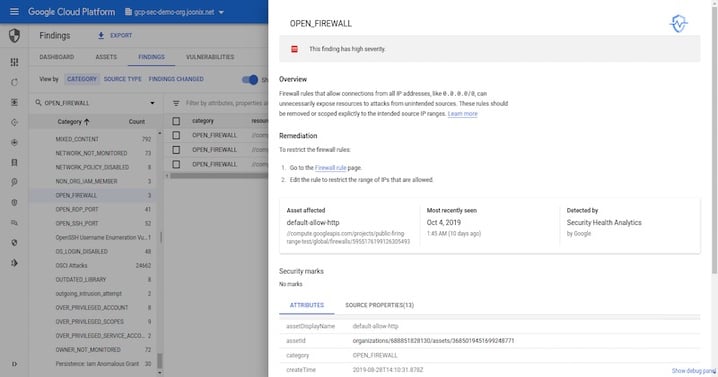Screen dimensions: 718x377
Task: Select the OVER_PRIVILEGED_ACCOUNT category
Action: (92, 308)
